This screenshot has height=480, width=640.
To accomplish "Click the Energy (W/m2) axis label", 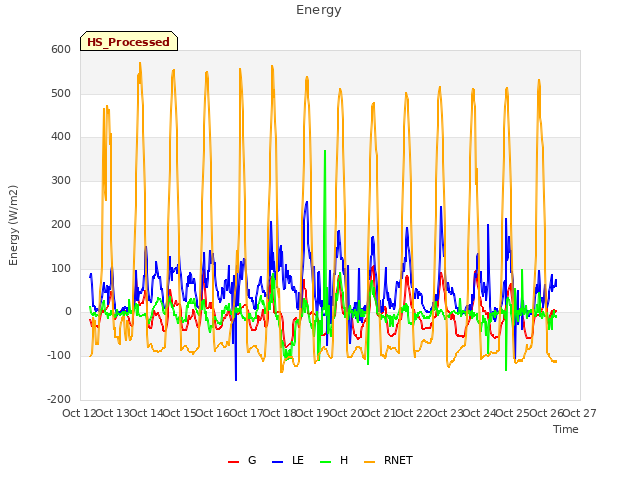I will click(13, 225).
